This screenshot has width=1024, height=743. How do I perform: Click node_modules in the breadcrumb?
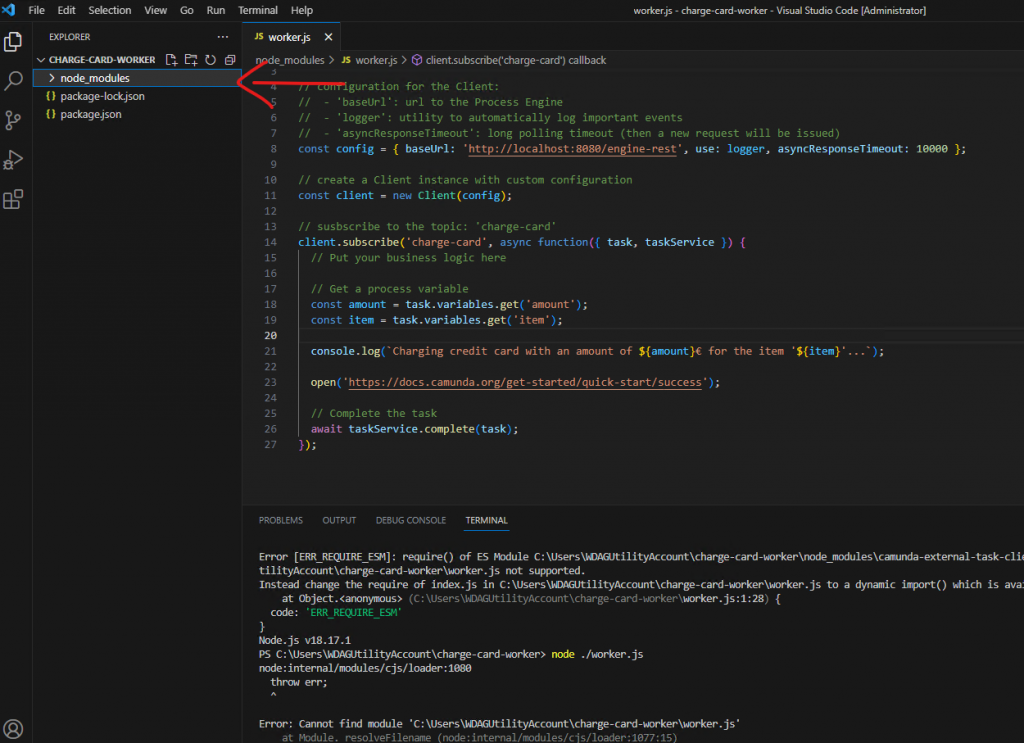(x=290, y=60)
